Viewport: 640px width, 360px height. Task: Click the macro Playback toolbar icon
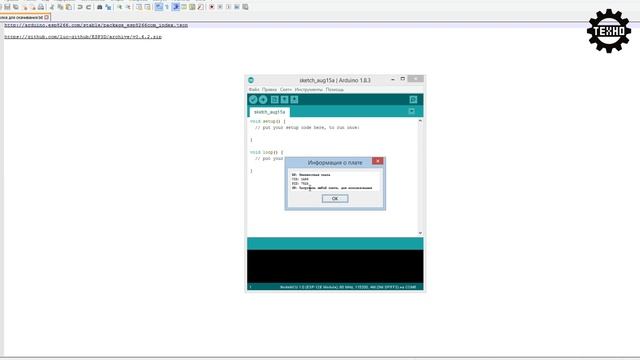(x=228, y=7)
